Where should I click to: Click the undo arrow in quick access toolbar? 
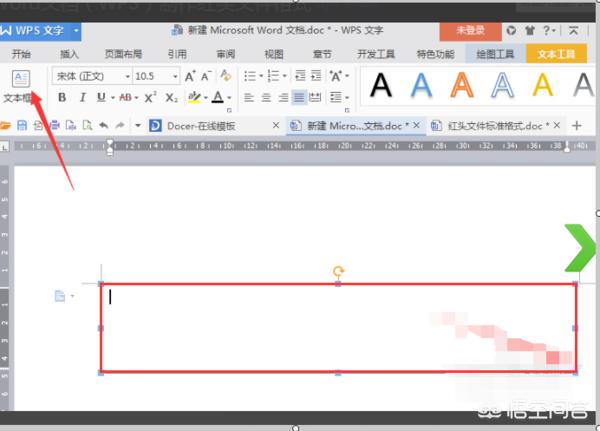tap(102, 126)
